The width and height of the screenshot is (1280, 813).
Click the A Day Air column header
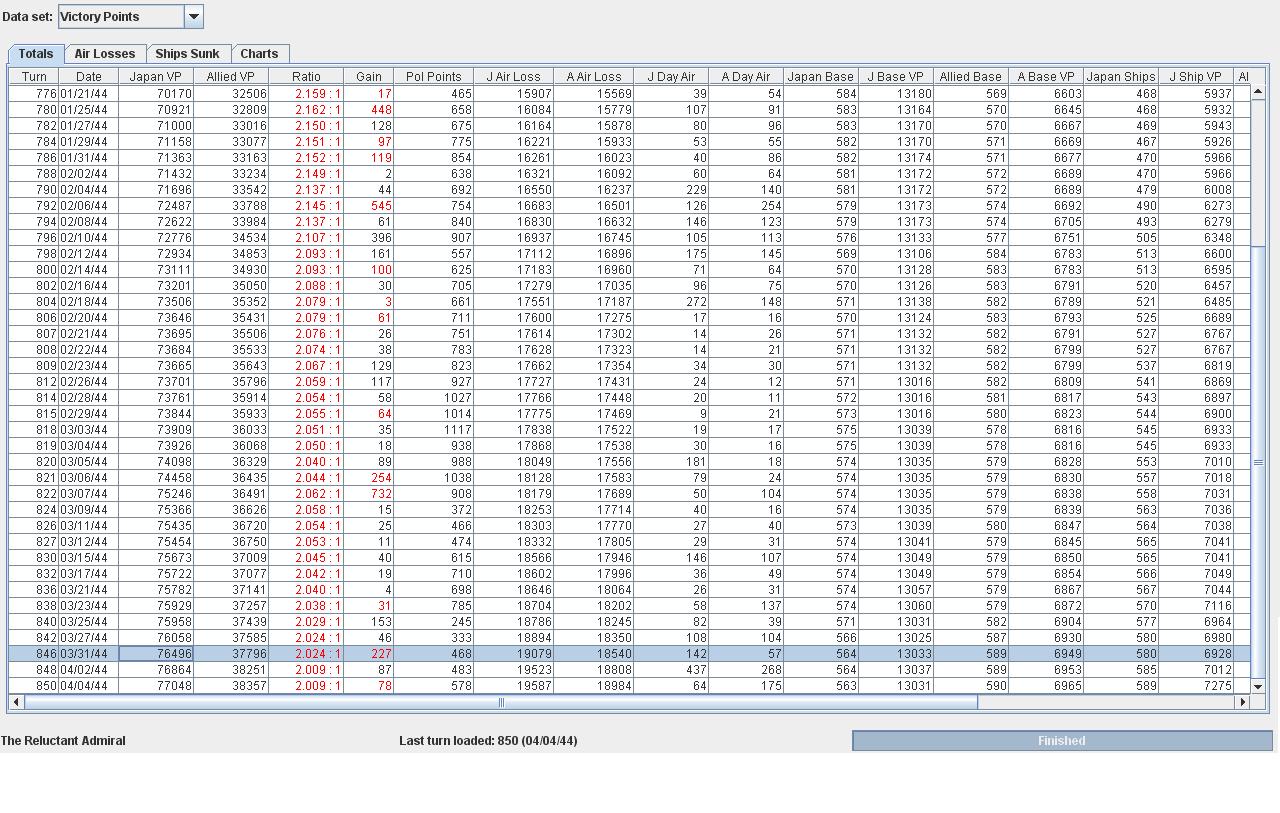pos(746,77)
